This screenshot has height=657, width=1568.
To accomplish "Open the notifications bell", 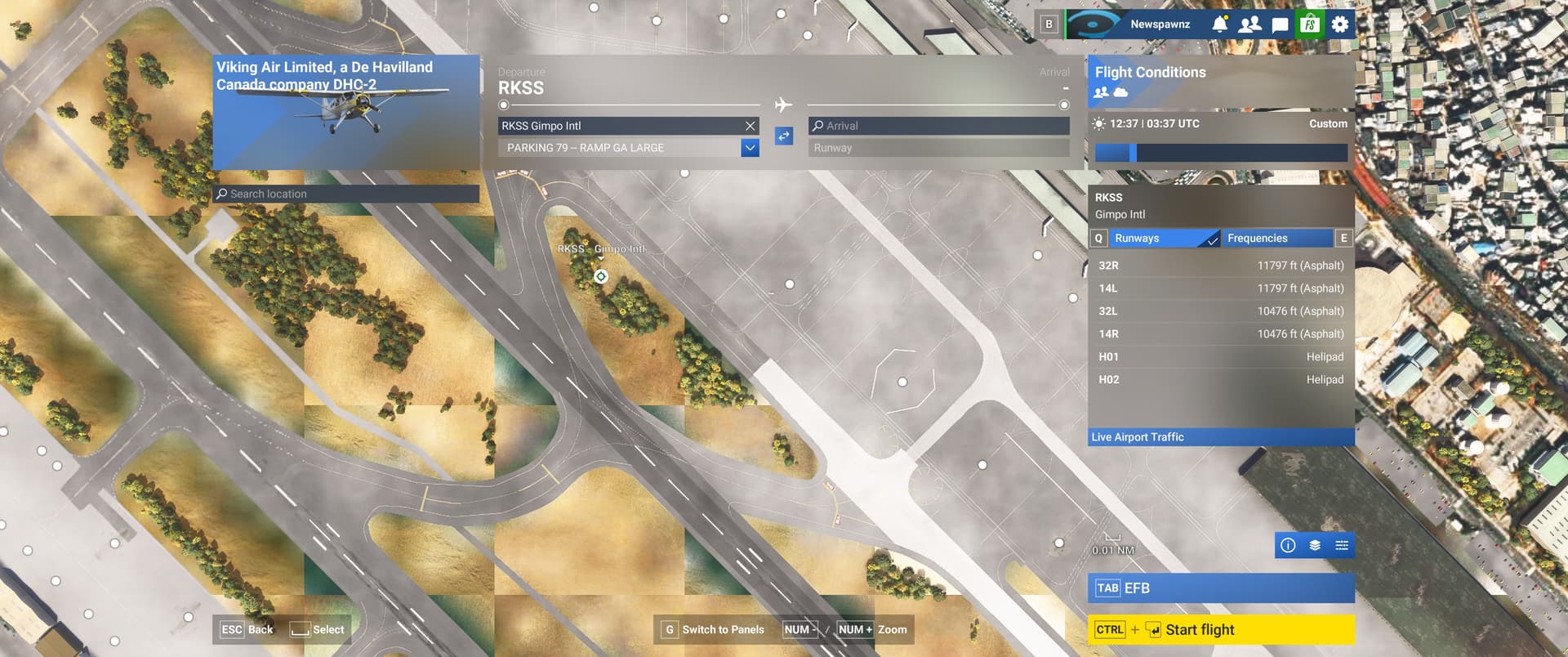I will pos(1219,24).
